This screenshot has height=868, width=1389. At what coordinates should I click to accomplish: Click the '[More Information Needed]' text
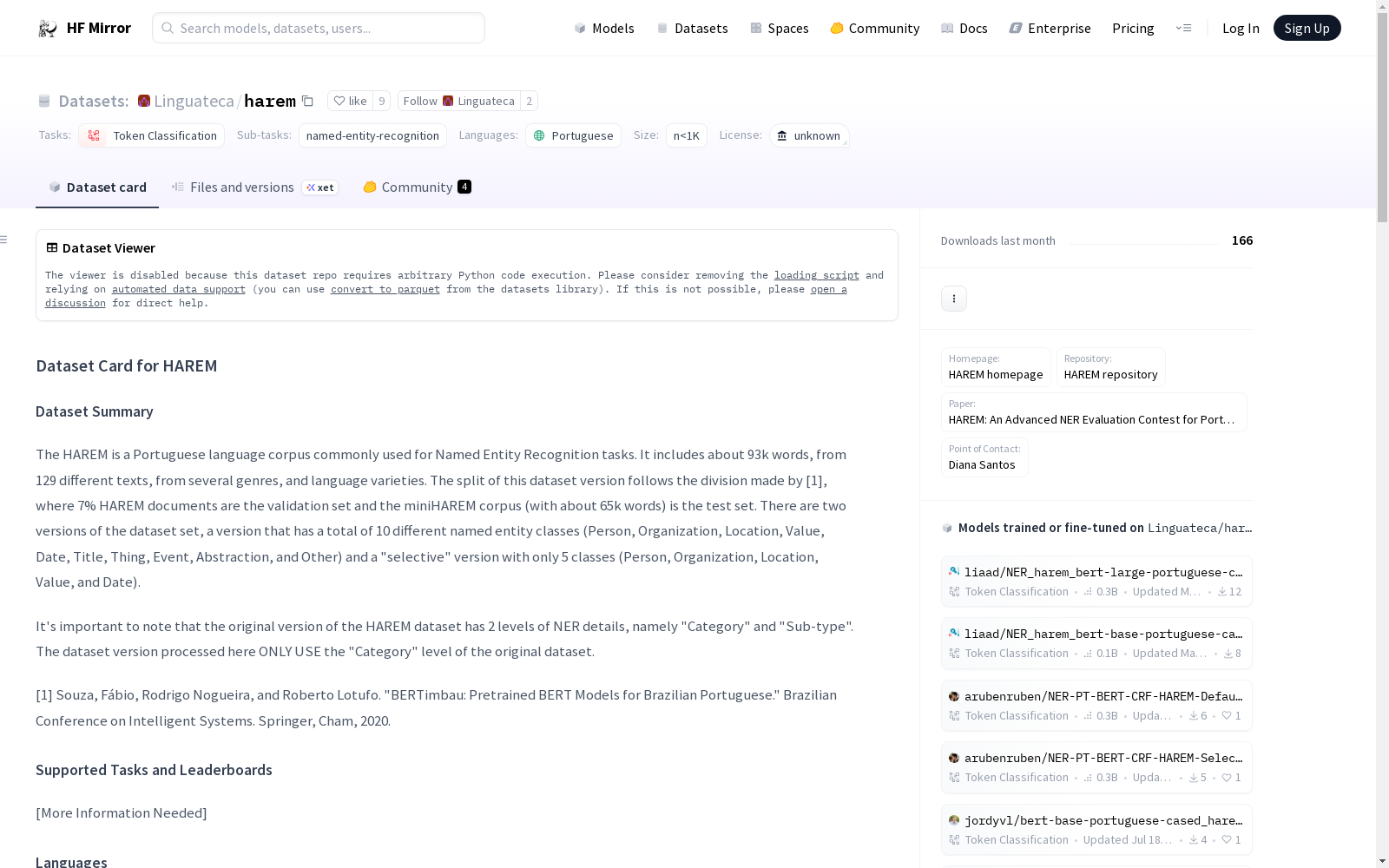[x=122, y=812]
